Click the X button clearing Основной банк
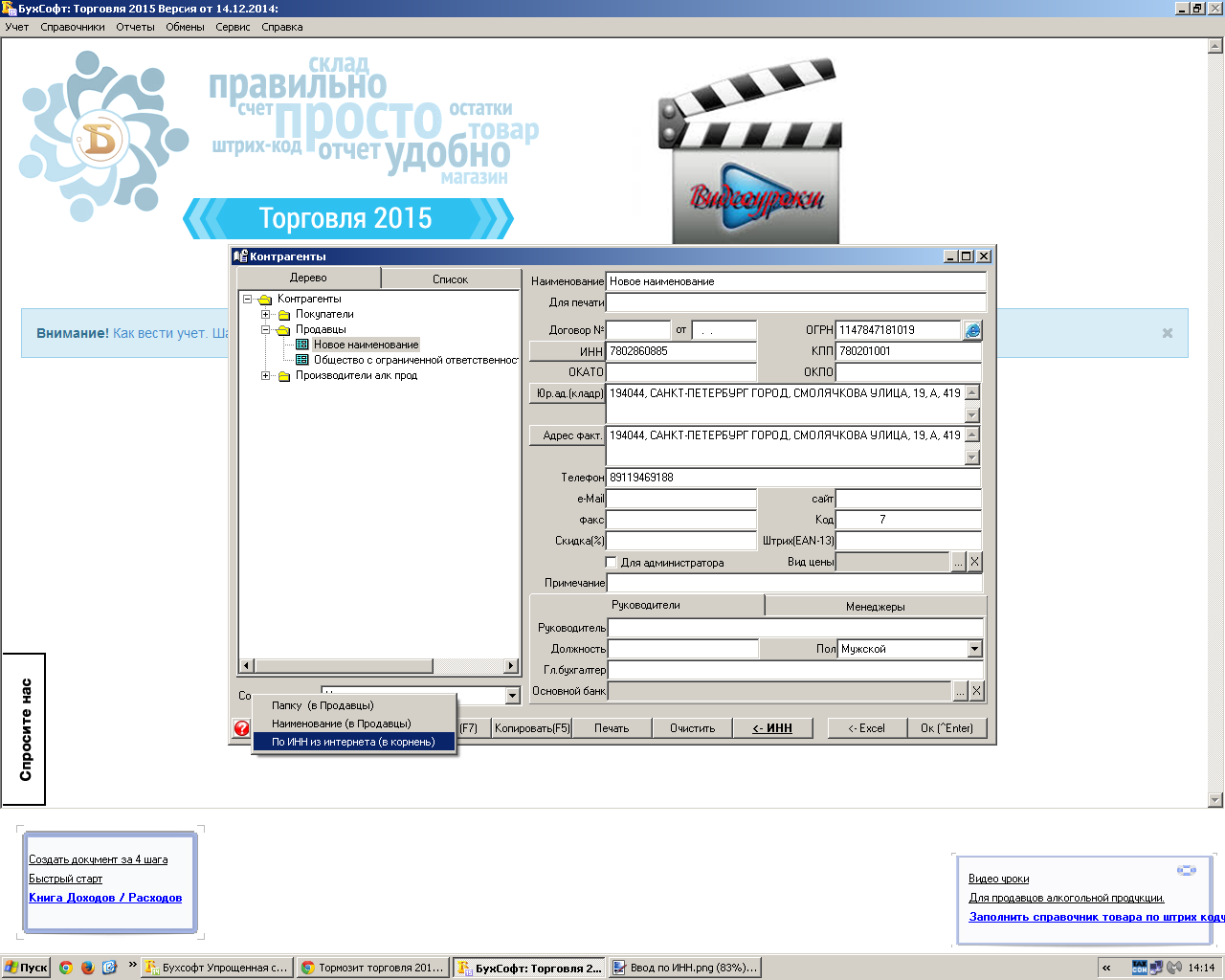The width and height of the screenshot is (1225, 980). pos(975,691)
